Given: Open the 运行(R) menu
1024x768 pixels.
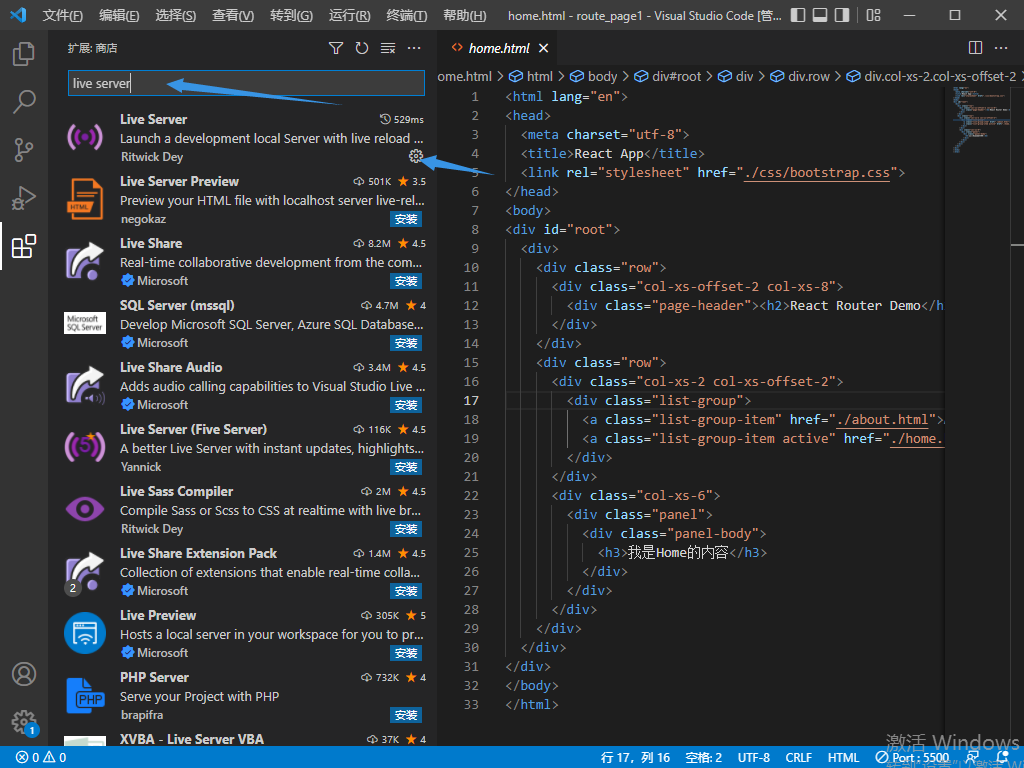Looking at the screenshot, I should (349, 15).
